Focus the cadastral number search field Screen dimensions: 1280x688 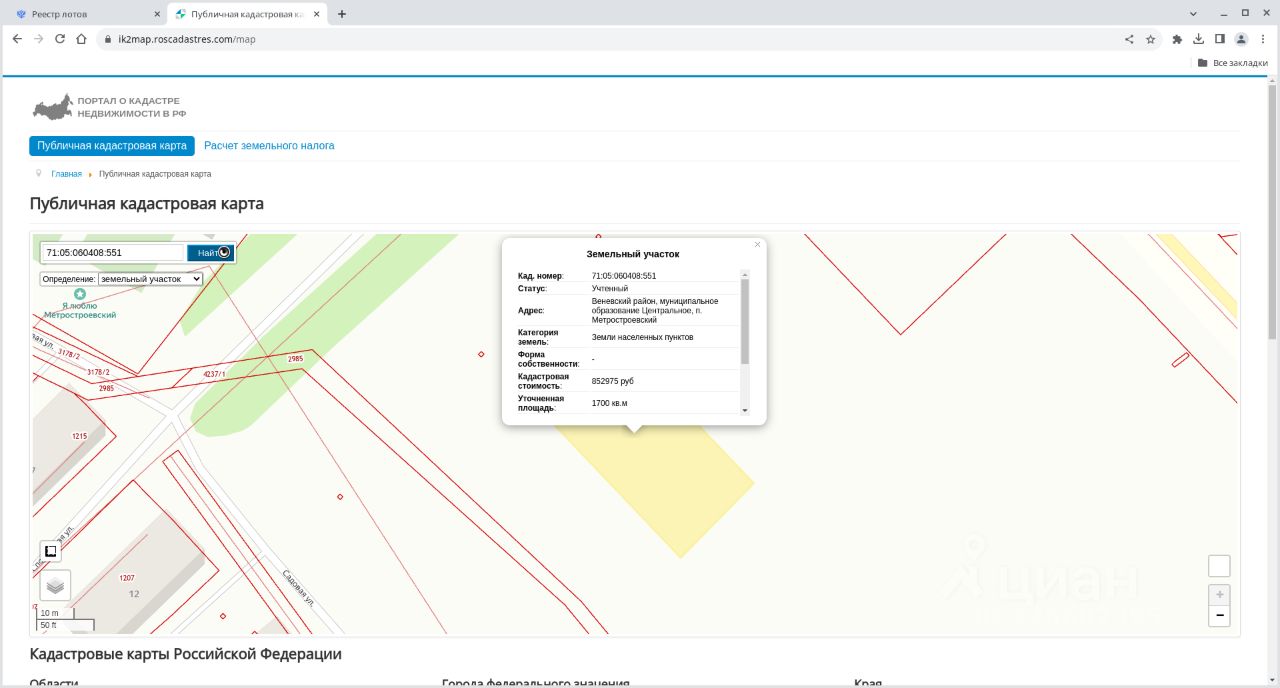point(113,253)
